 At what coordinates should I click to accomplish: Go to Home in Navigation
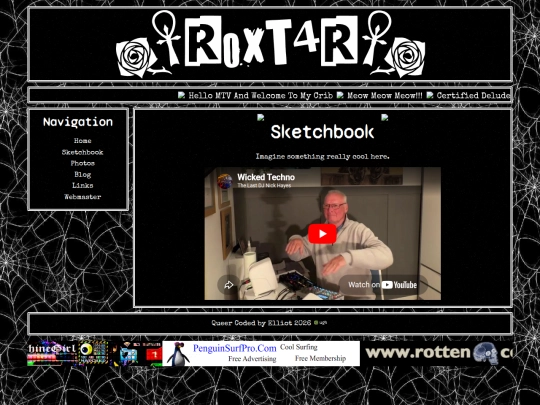pos(83,141)
